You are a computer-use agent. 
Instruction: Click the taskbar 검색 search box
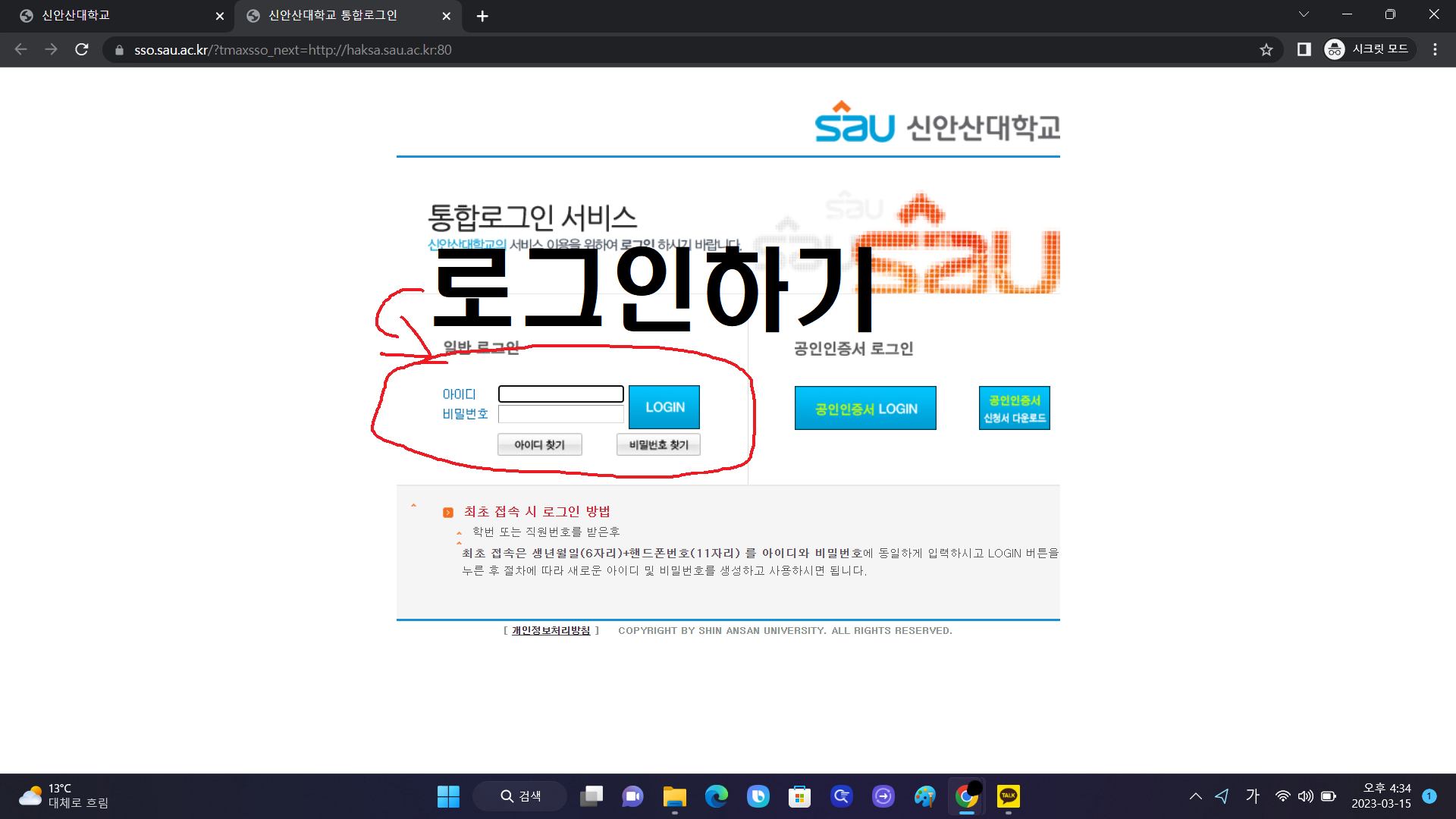pyautogui.click(x=520, y=796)
